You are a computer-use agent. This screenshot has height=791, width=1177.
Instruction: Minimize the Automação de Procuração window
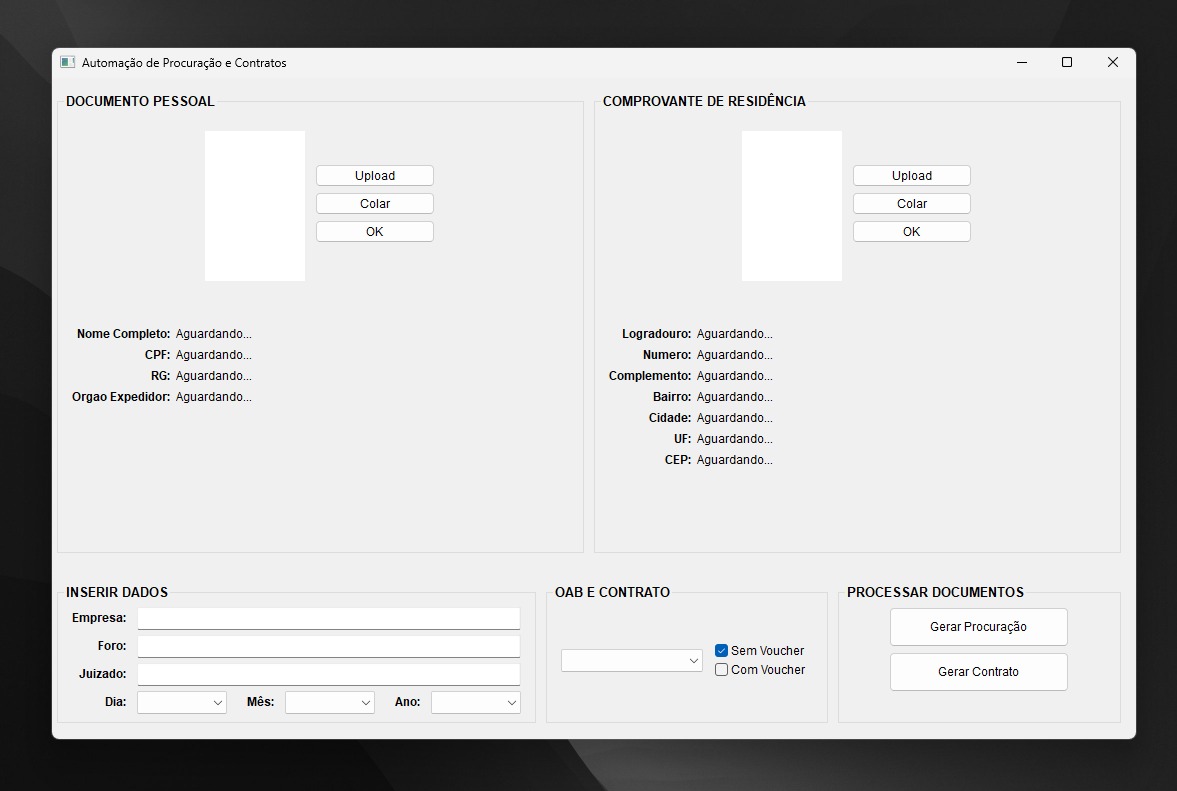1022,62
